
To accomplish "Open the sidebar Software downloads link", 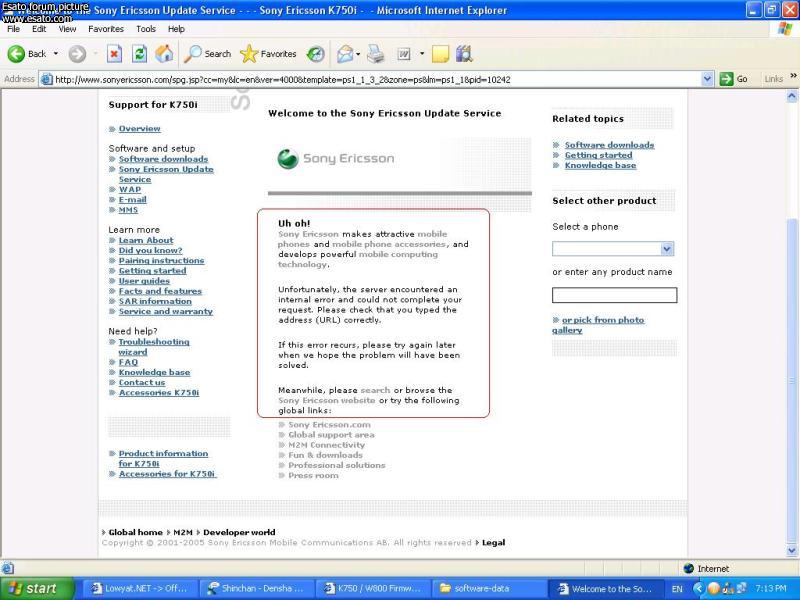I will pyautogui.click(x=163, y=159).
